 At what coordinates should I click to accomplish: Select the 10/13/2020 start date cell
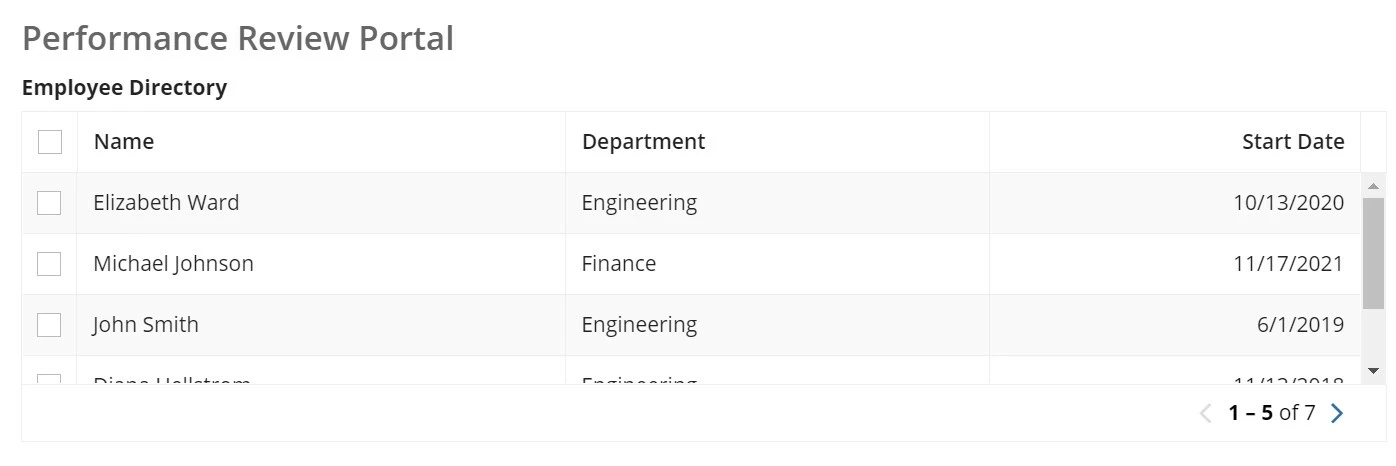[x=1175, y=203]
